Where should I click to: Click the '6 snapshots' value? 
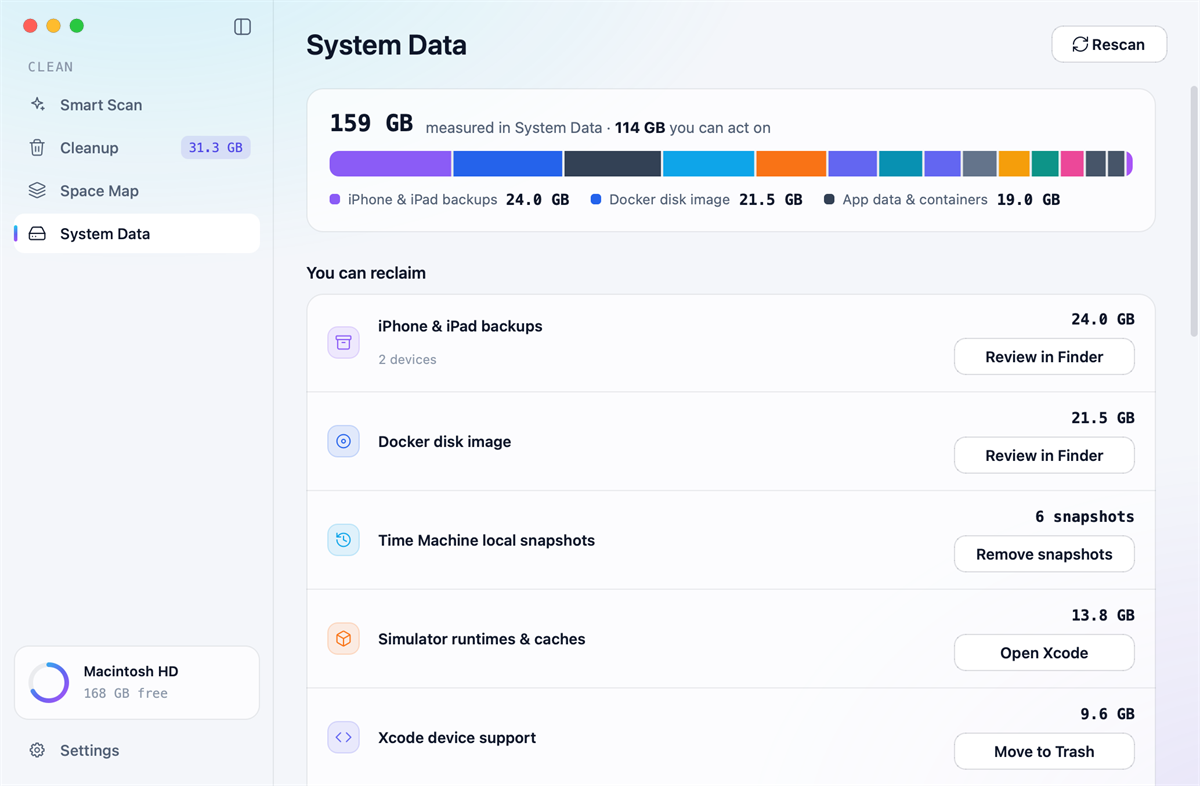(x=1085, y=517)
